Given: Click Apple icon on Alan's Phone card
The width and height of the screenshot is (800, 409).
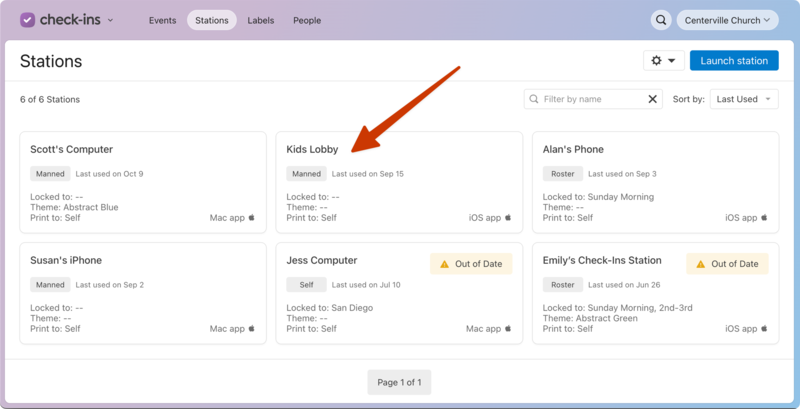Looking at the screenshot, I should point(764,217).
